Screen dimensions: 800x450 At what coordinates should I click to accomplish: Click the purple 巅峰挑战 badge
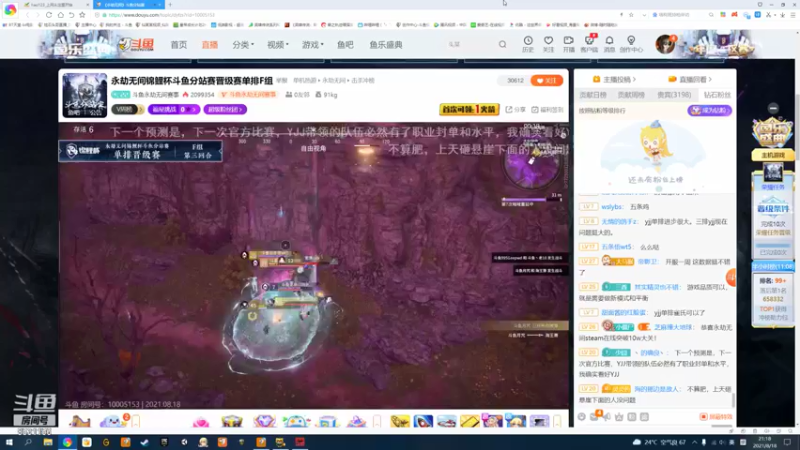(x=173, y=110)
